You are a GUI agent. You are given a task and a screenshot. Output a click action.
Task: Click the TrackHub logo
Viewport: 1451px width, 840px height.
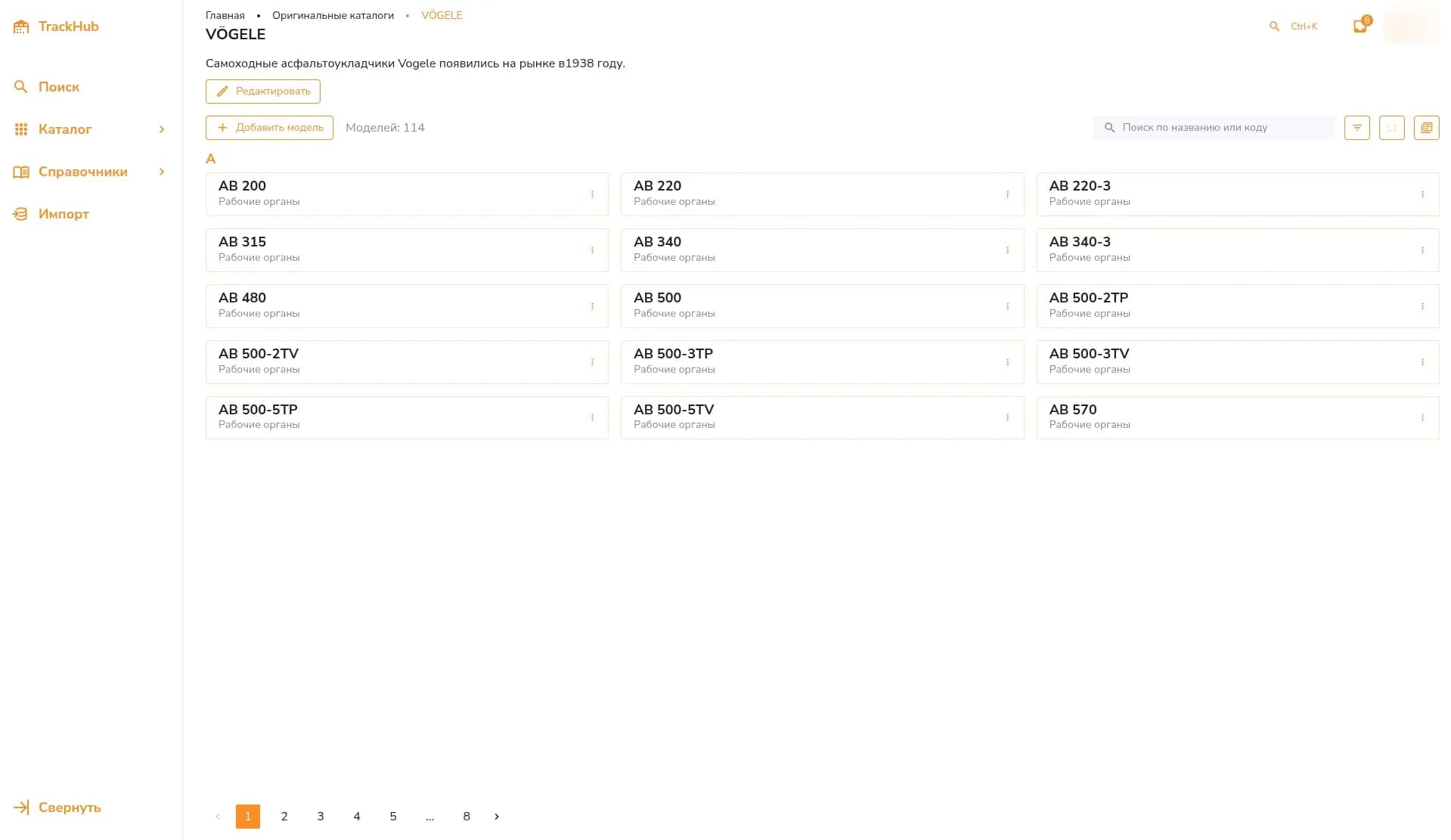click(56, 26)
